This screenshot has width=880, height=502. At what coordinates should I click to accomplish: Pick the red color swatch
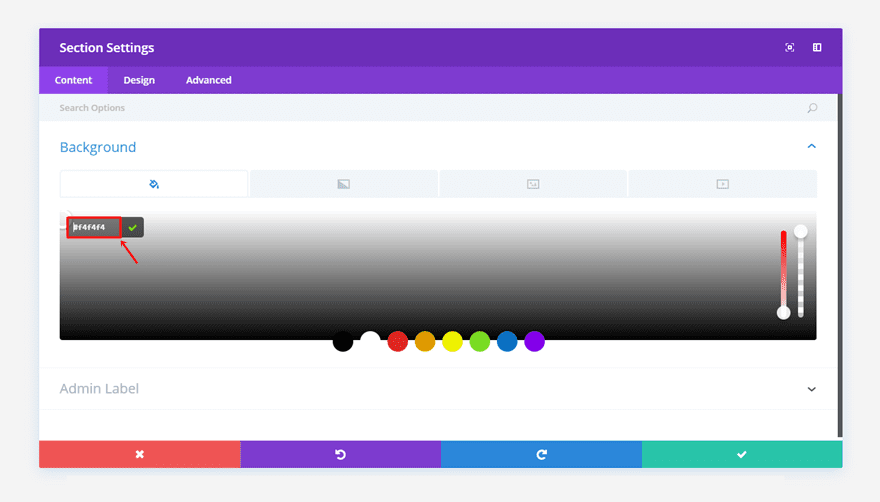pyautogui.click(x=397, y=341)
